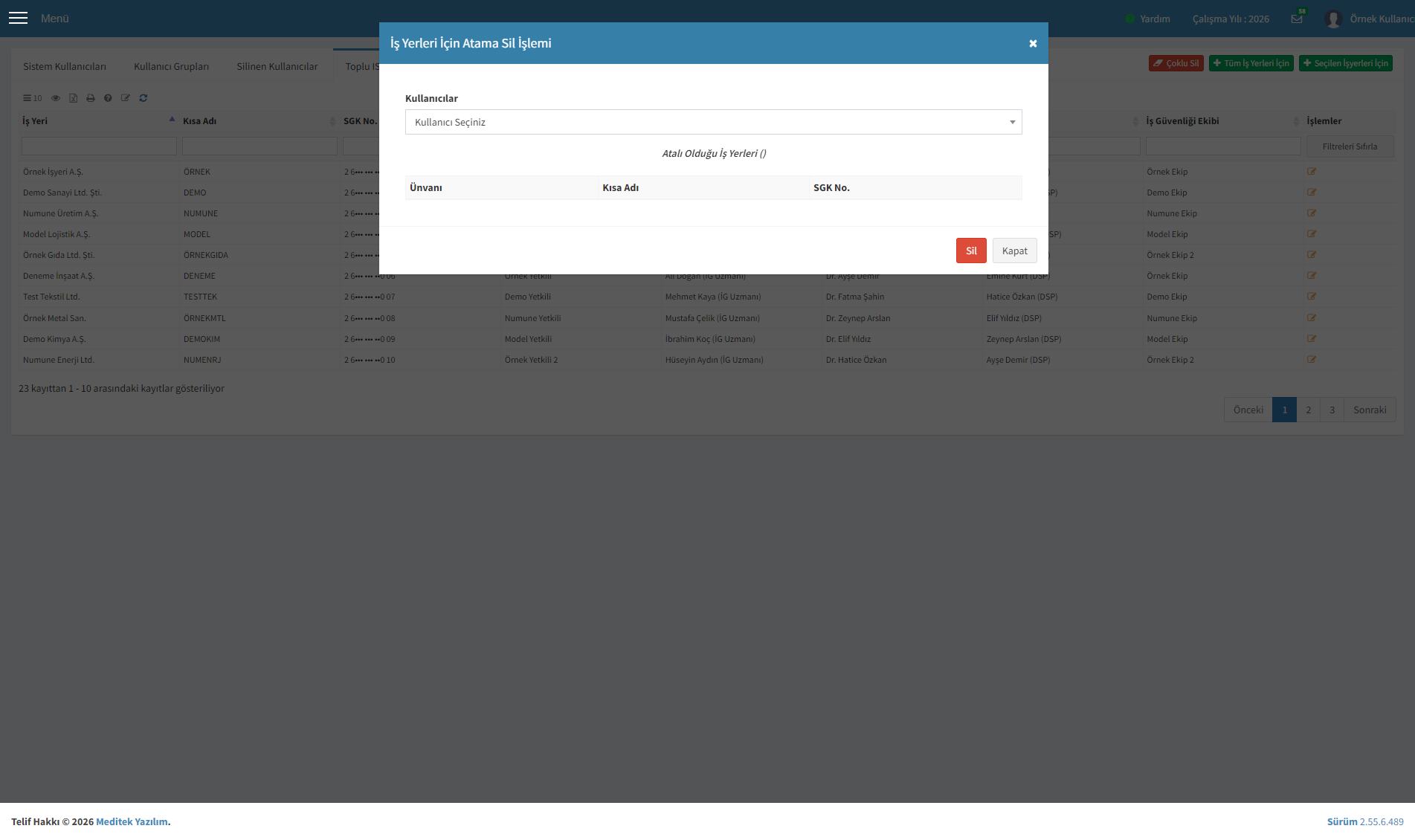Switch to Silinen Kullanıcılar tab
This screenshot has height=840, width=1415.
click(x=277, y=66)
